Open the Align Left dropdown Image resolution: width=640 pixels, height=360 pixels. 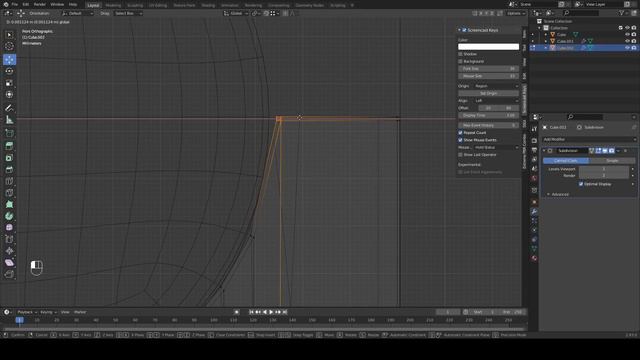pyautogui.click(x=497, y=100)
